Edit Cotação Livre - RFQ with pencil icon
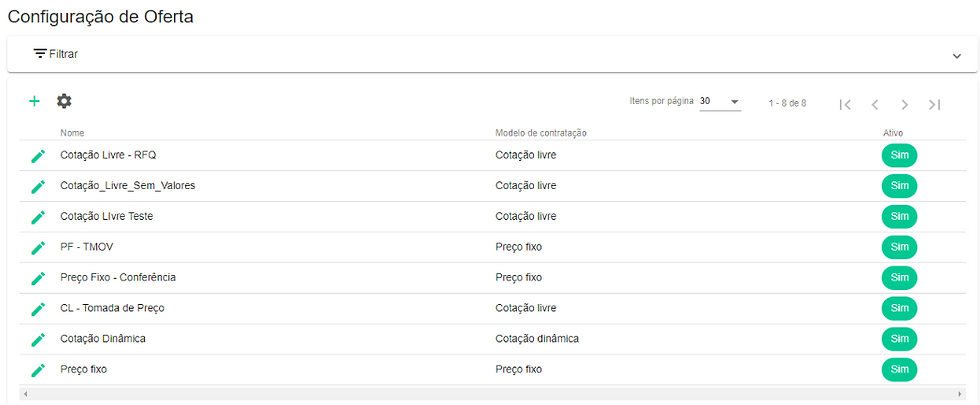Image resolution: width=980 pixels, height=405 pixels. pyautogui.click(x=38, y=156)
